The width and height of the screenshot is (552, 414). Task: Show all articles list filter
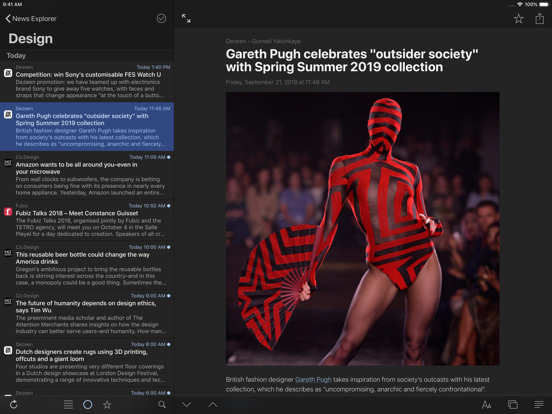[x=68, y=404]
